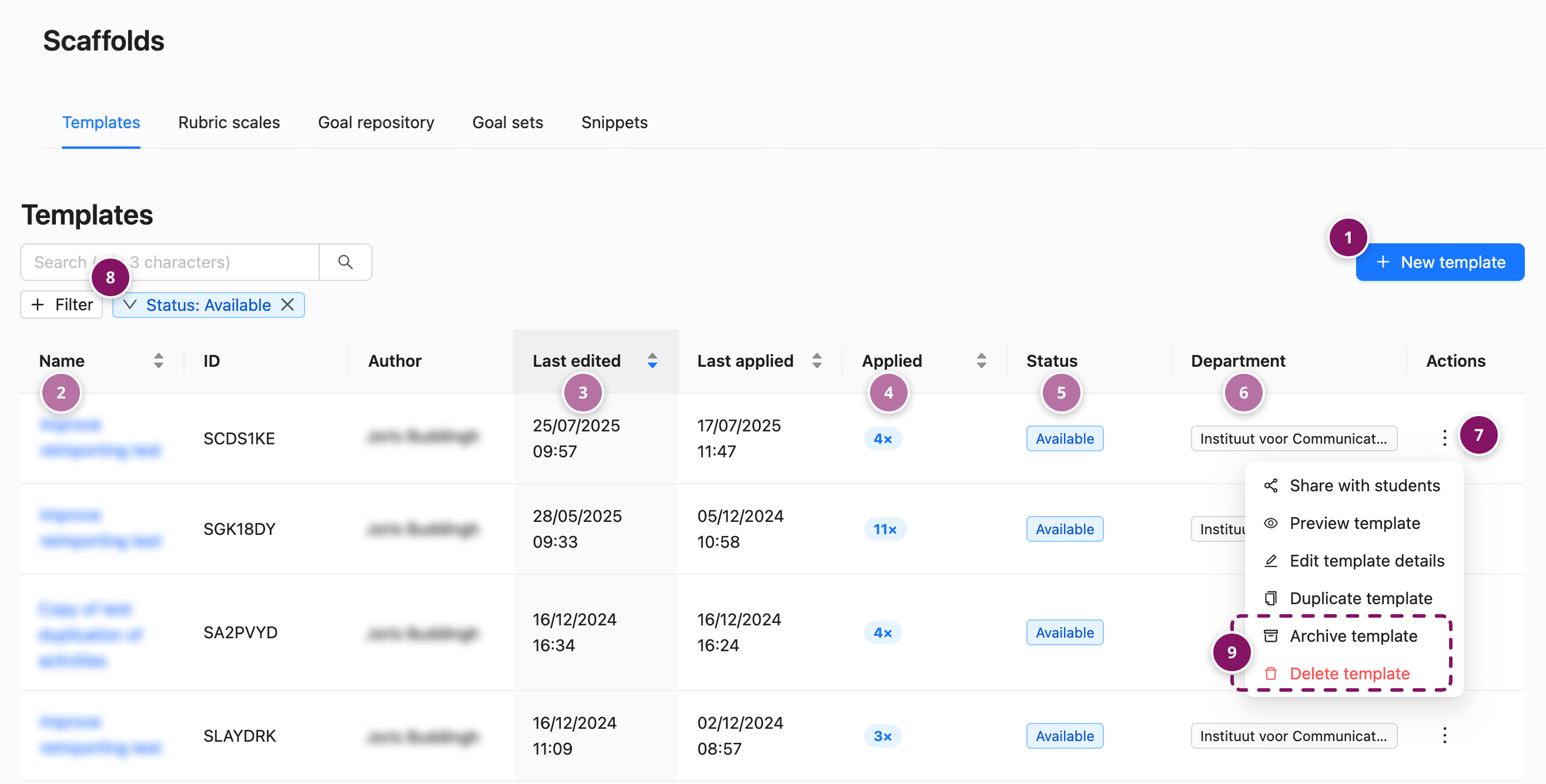The image size is (1546, 784).
Task: Click the Status column header
Action: [1052, 360]
